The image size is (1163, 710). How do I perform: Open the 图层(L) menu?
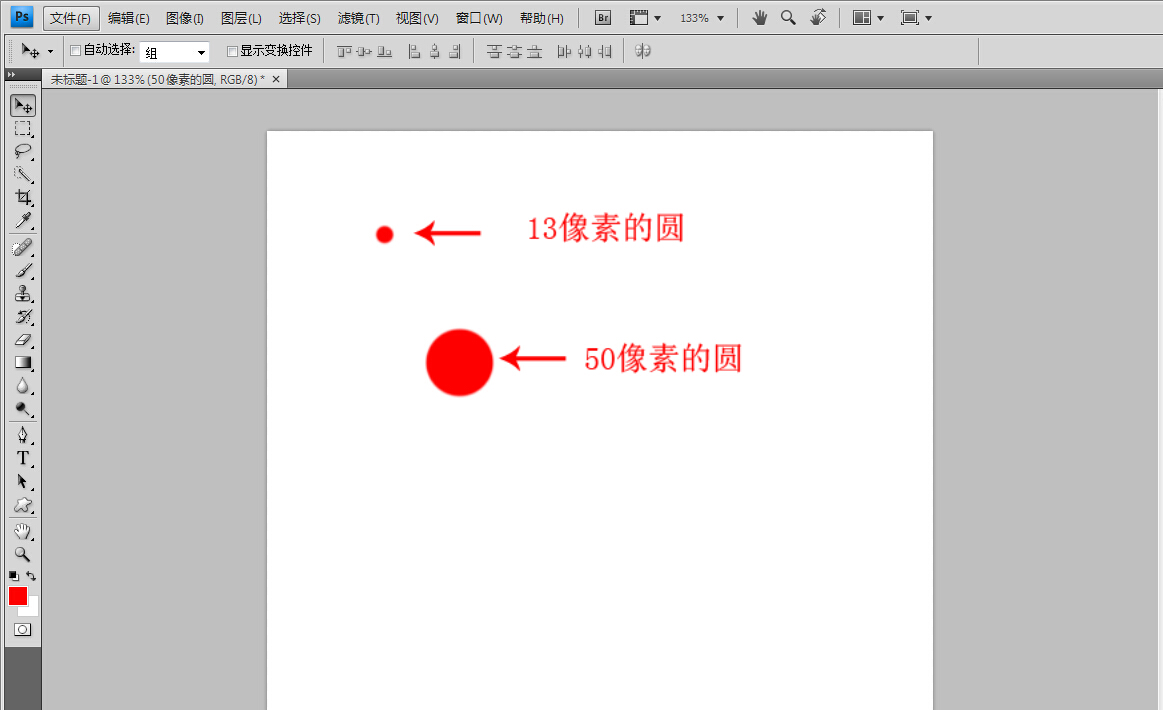(241, 18)
